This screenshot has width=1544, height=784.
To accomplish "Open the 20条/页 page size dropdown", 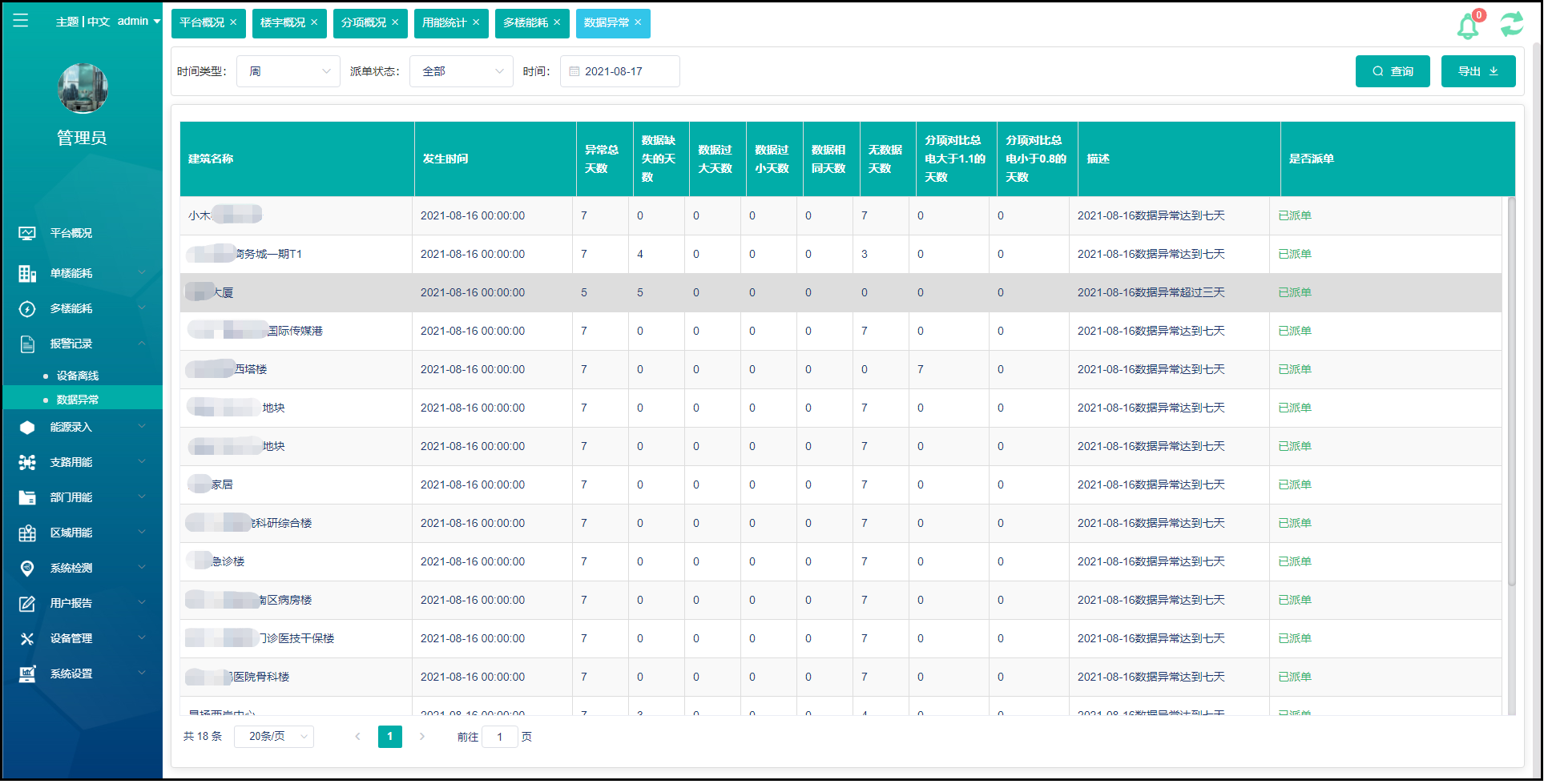I will point(274,736).
